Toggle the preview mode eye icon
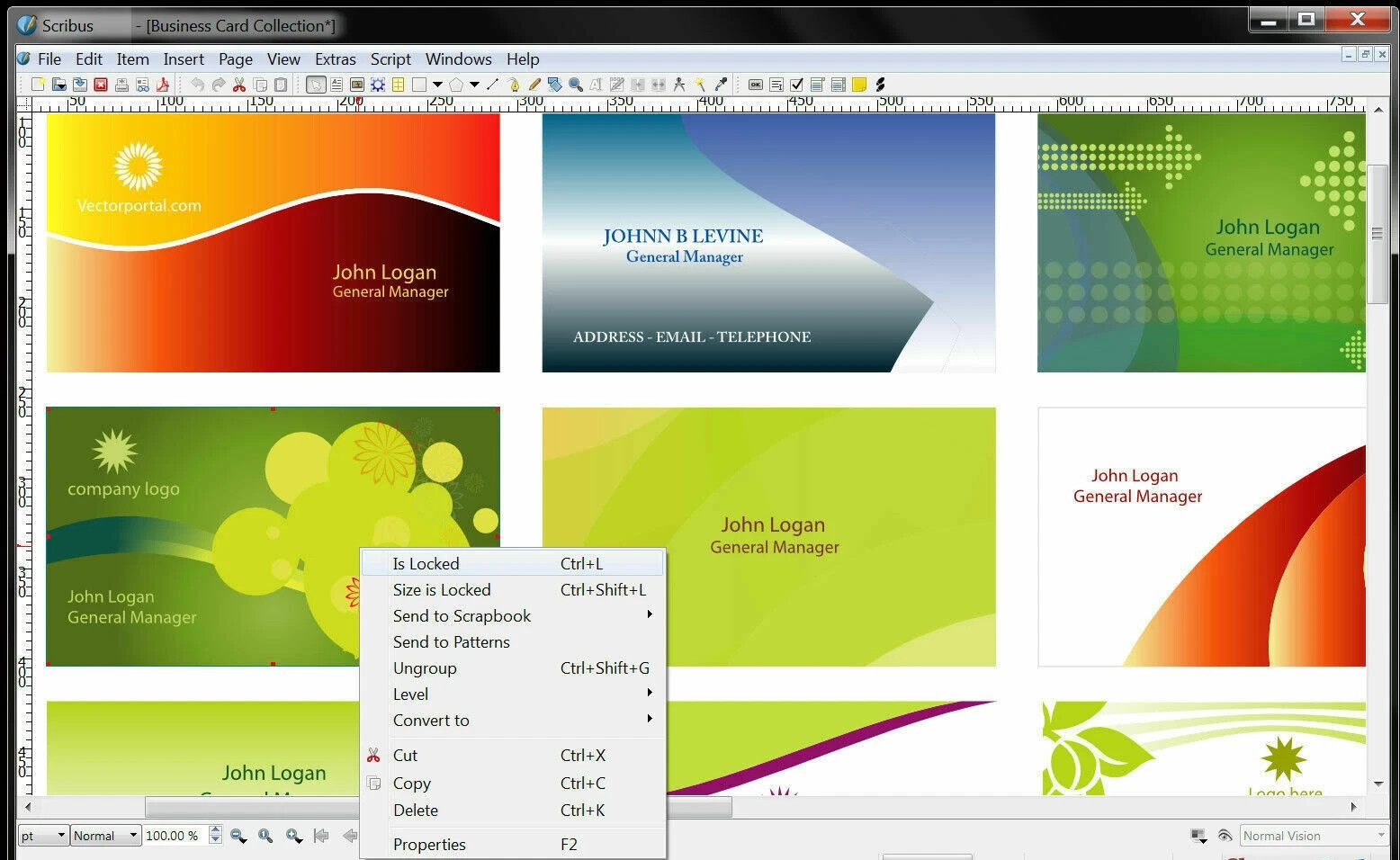This screenshot has height=860, width=1400. [x=1225, y=836]
